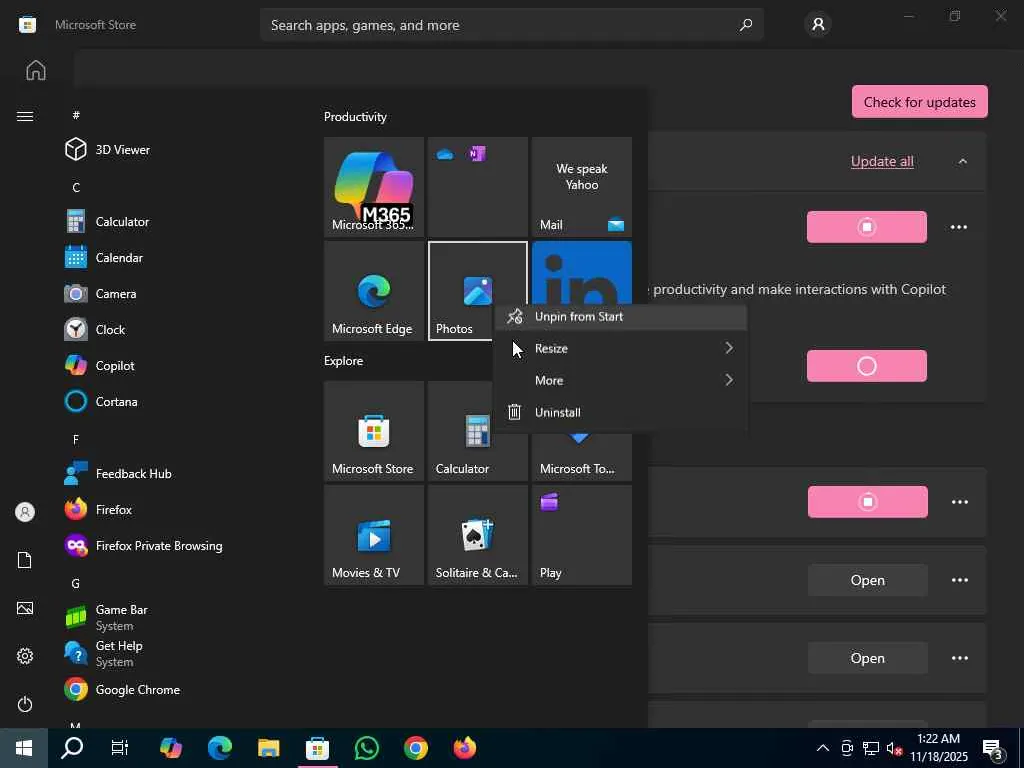This screenshot has height=768, width=1024.
Task: Open more options for first updating app
Action: click(x=959, y=227)
